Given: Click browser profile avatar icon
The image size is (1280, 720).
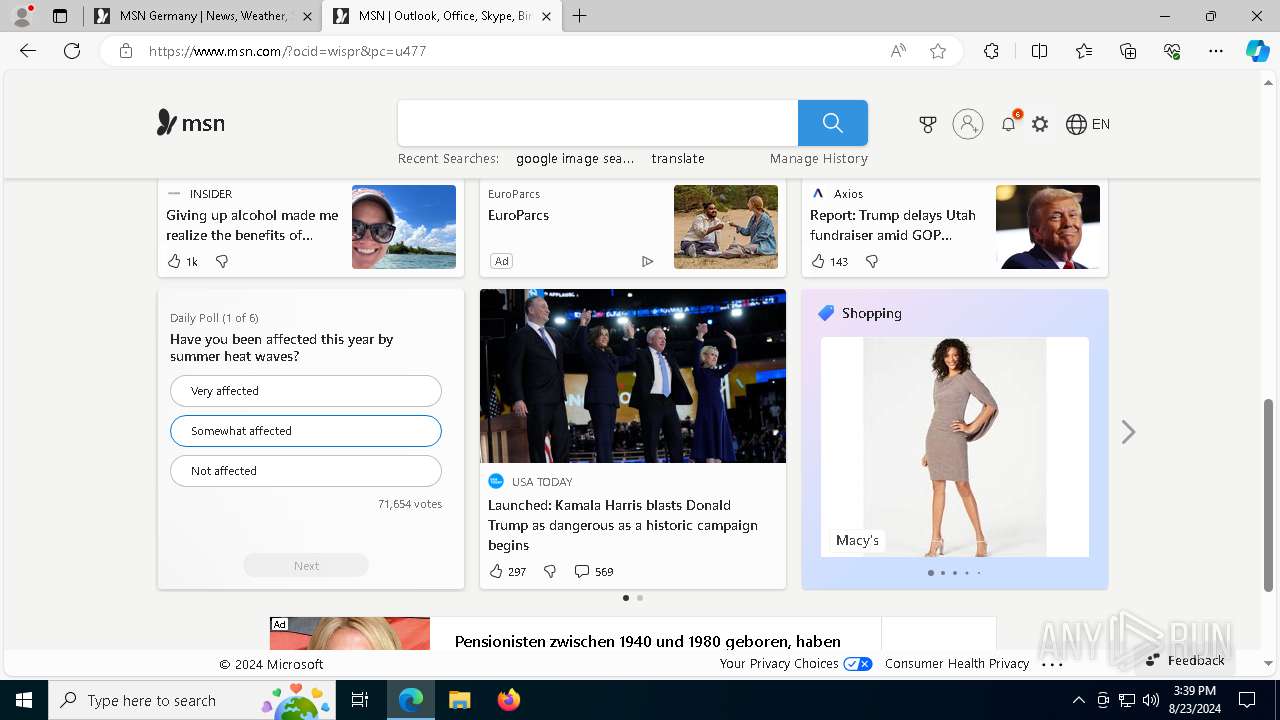Looking at the screenshot, I should click(x=21, y=16).
